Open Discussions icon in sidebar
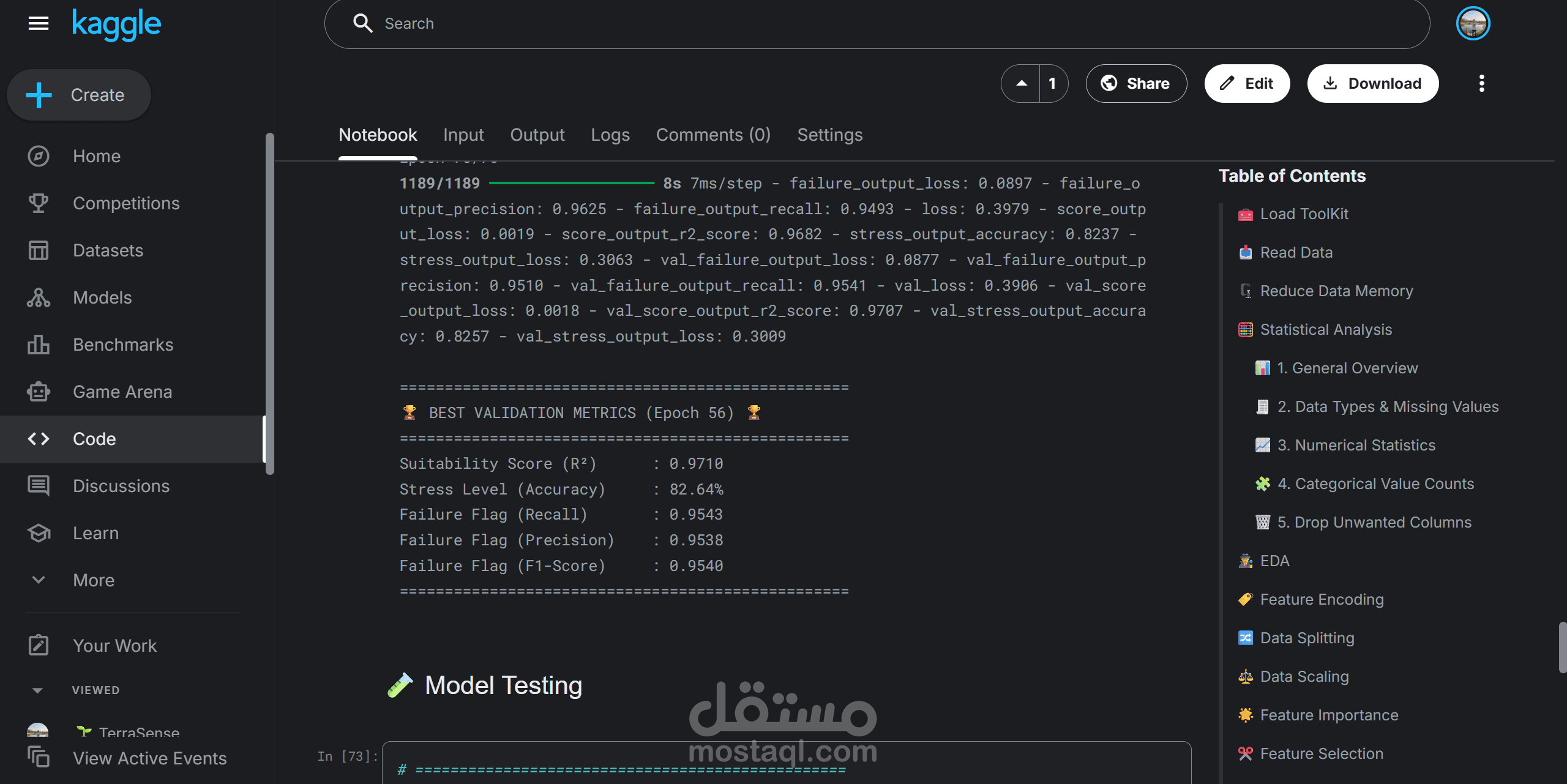Image resolution: width=1567 pixels, height=784 pixels. (x=38, y=486)
